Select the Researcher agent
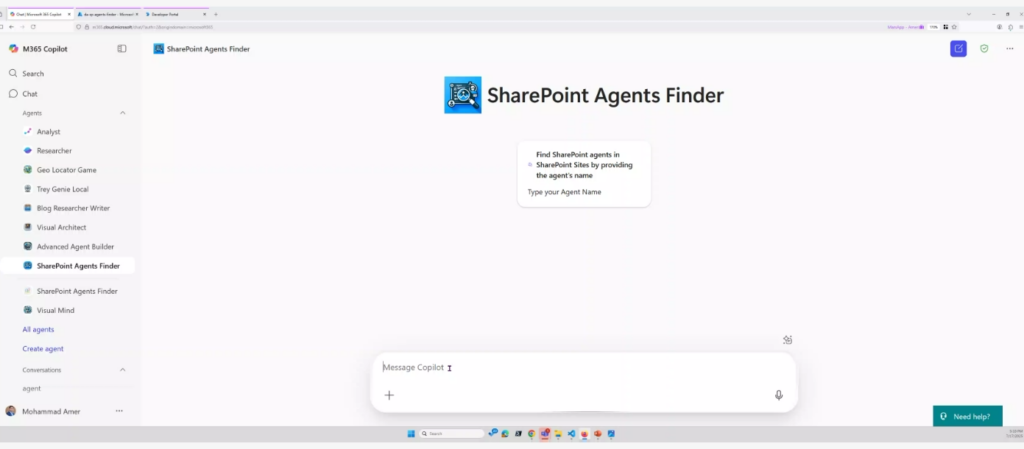The height and width of the screenshot is (449, 1024). point(54,151)
